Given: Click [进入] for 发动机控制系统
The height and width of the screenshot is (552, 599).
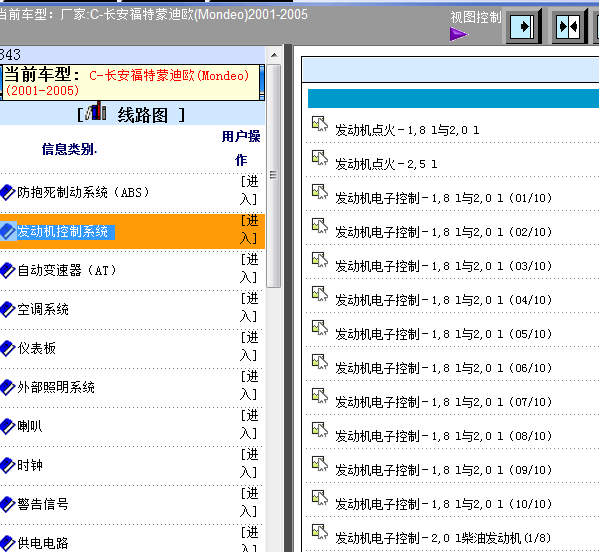Looking at the screenshot, I should [x=249, y=230].
